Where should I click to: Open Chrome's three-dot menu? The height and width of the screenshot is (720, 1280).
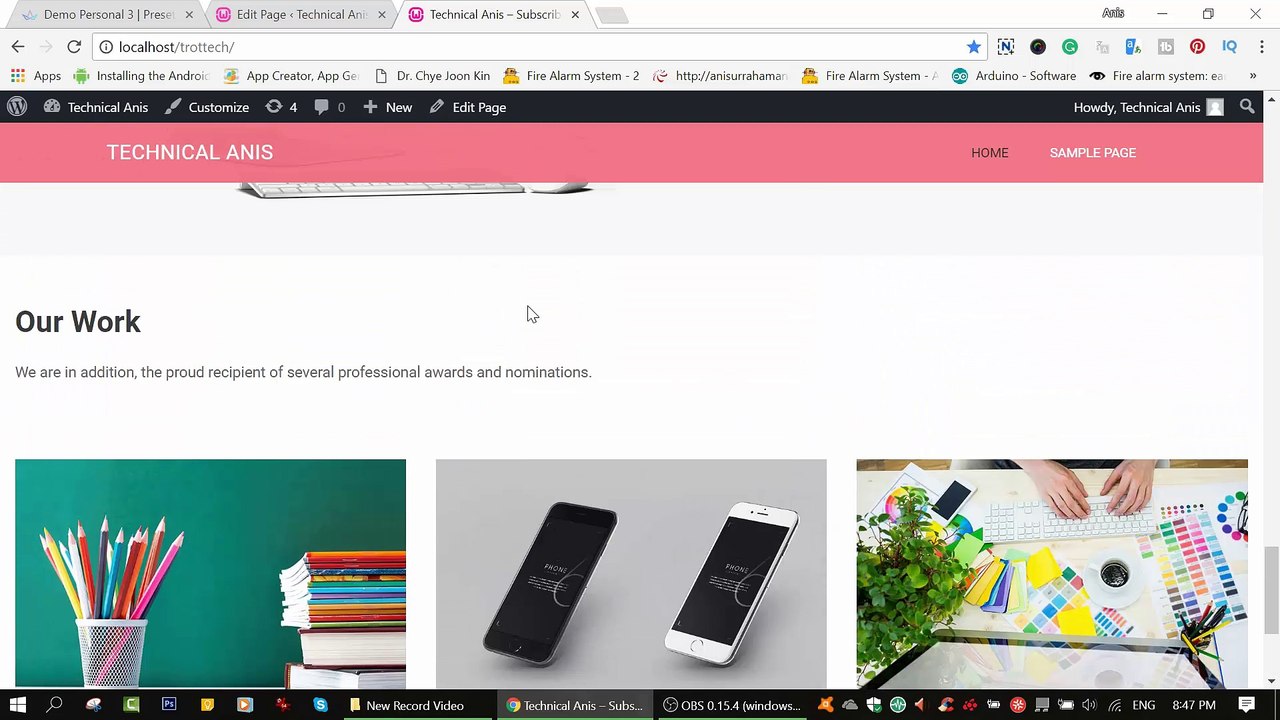click(1261, 47)
